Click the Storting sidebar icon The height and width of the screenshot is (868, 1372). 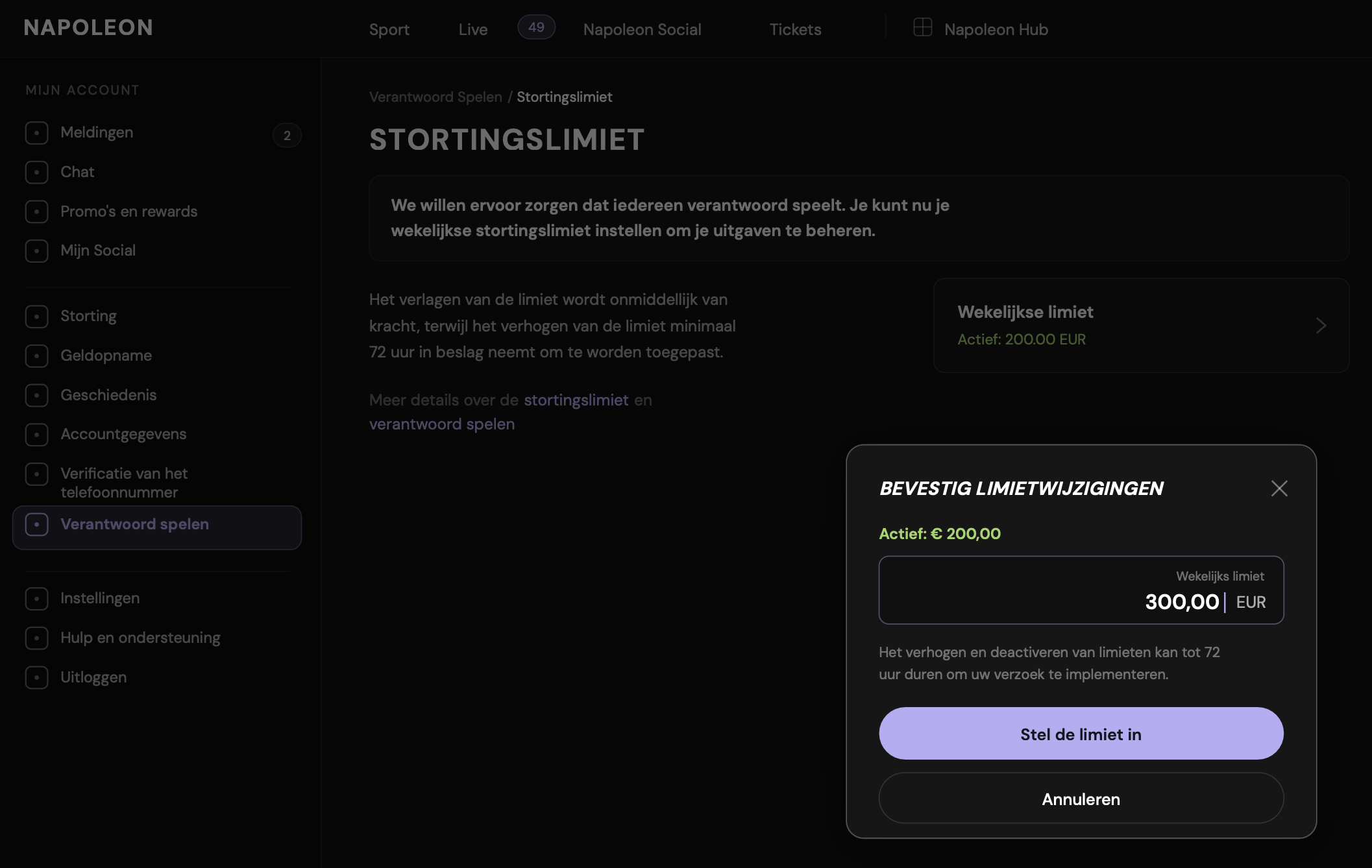[36, 317]
